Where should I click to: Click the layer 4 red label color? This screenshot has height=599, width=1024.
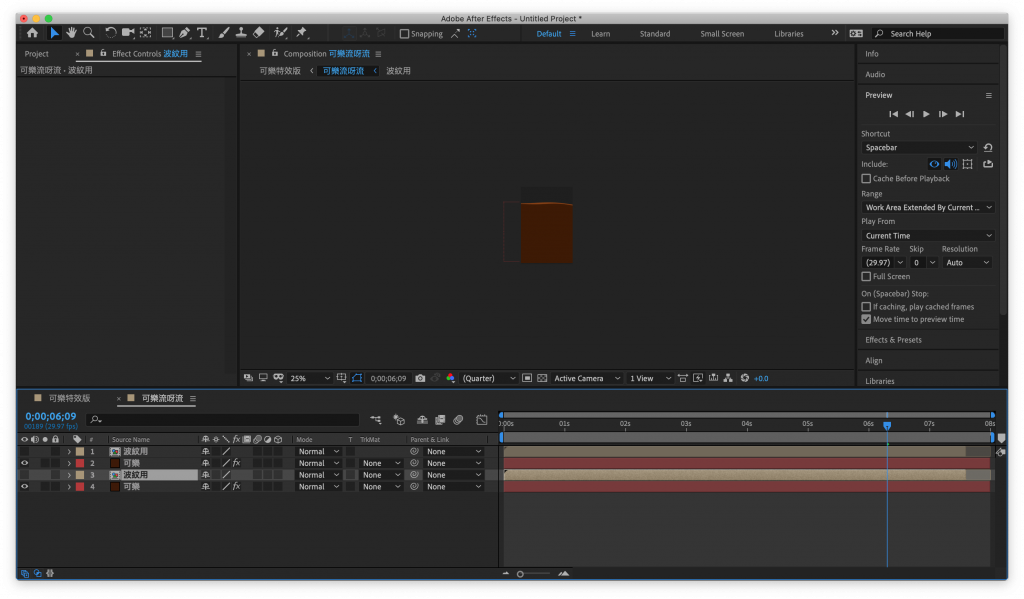pos(80,487)
